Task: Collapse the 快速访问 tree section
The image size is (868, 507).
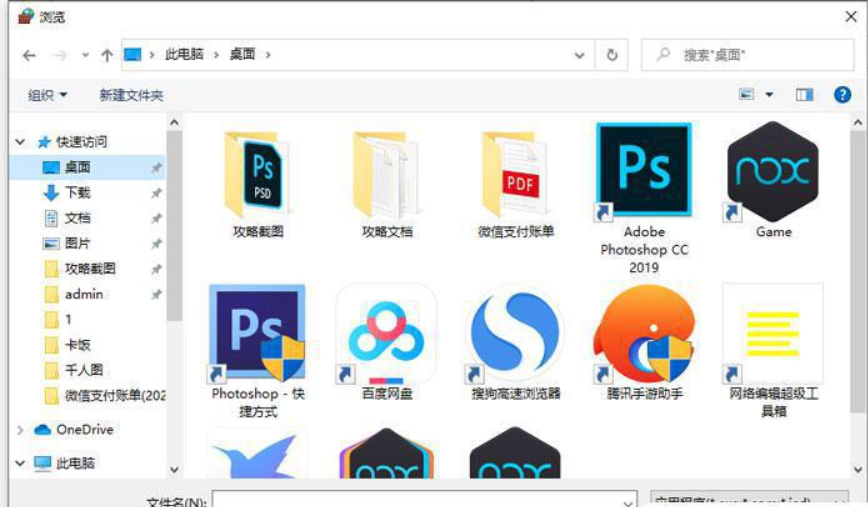Action: [20, 142]
